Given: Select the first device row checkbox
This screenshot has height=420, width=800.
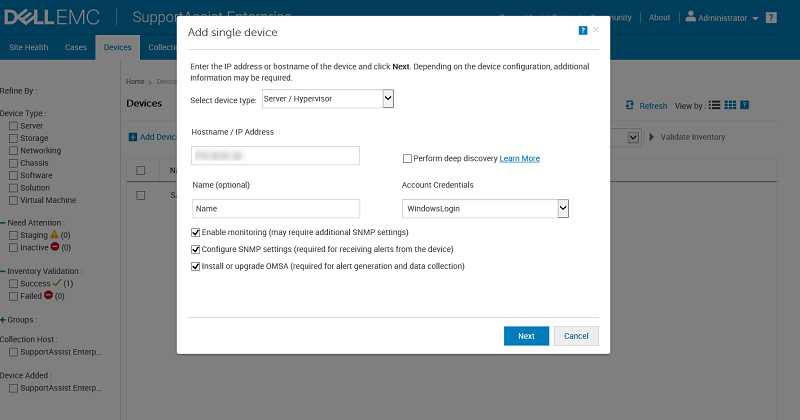Looking at the screenshot, I should tap(141, 195).
